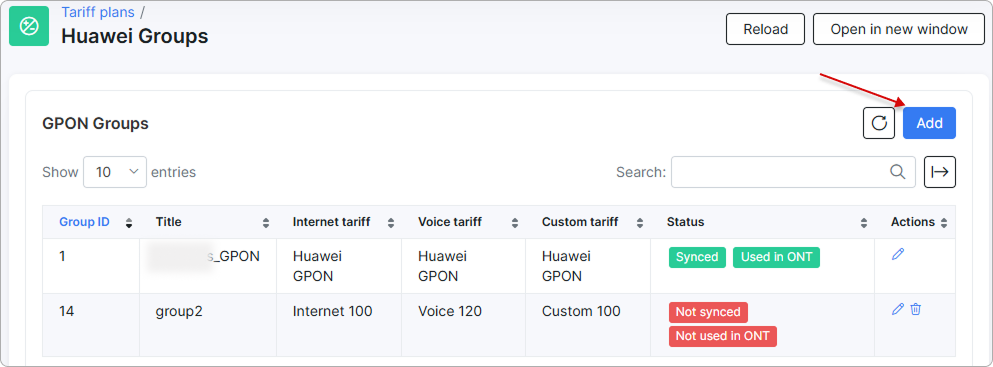Refresh GPON Groups with the circular arrow icon
993x367 pixels.
pos(879,123)
